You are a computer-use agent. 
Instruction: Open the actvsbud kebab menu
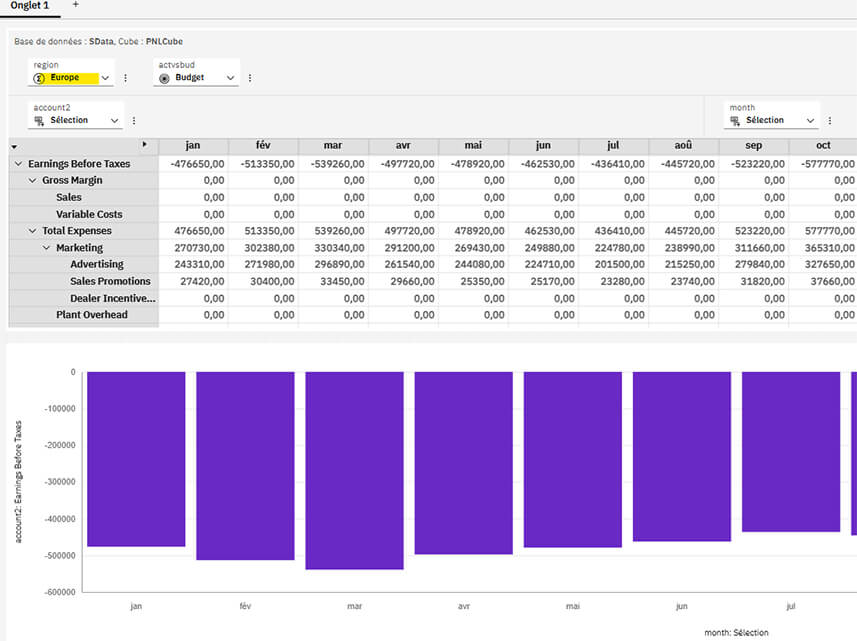click(249, 78)
